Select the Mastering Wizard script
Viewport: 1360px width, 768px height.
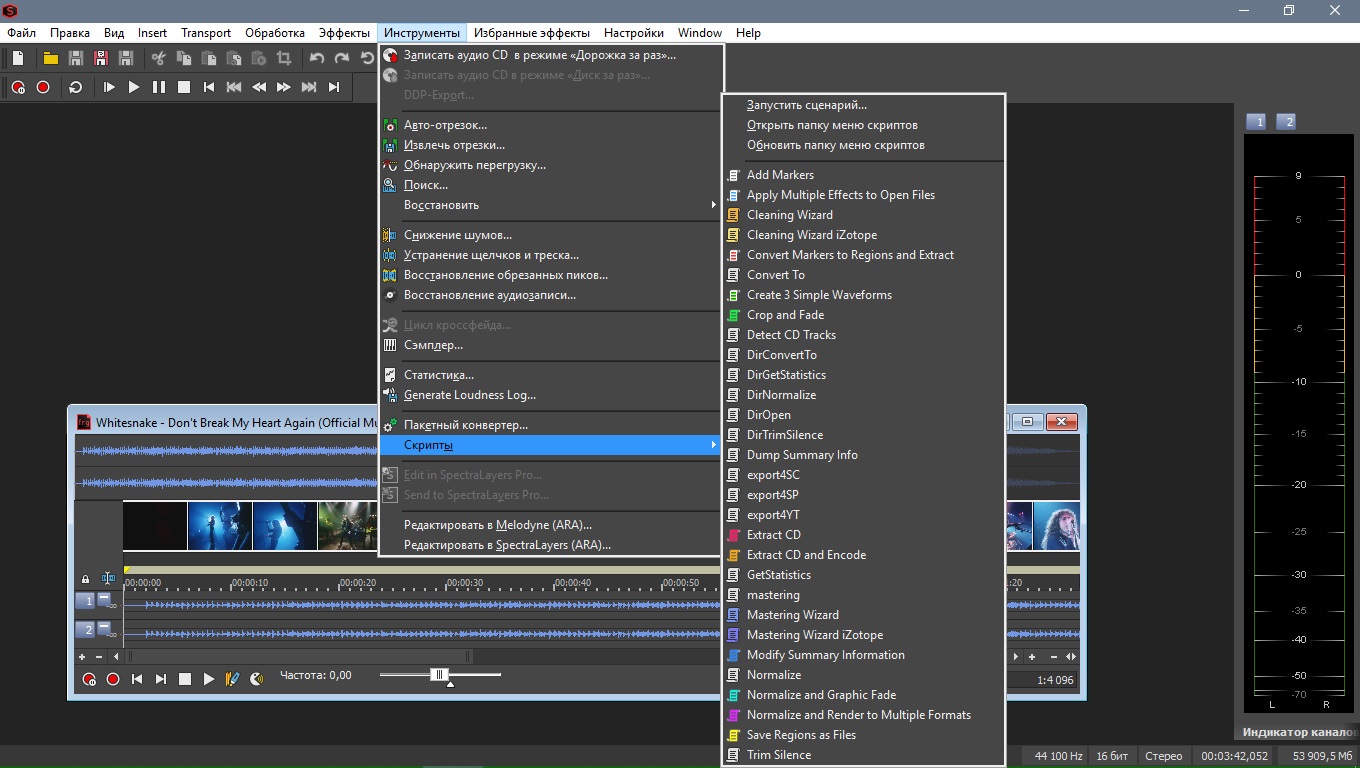[792, 615]
